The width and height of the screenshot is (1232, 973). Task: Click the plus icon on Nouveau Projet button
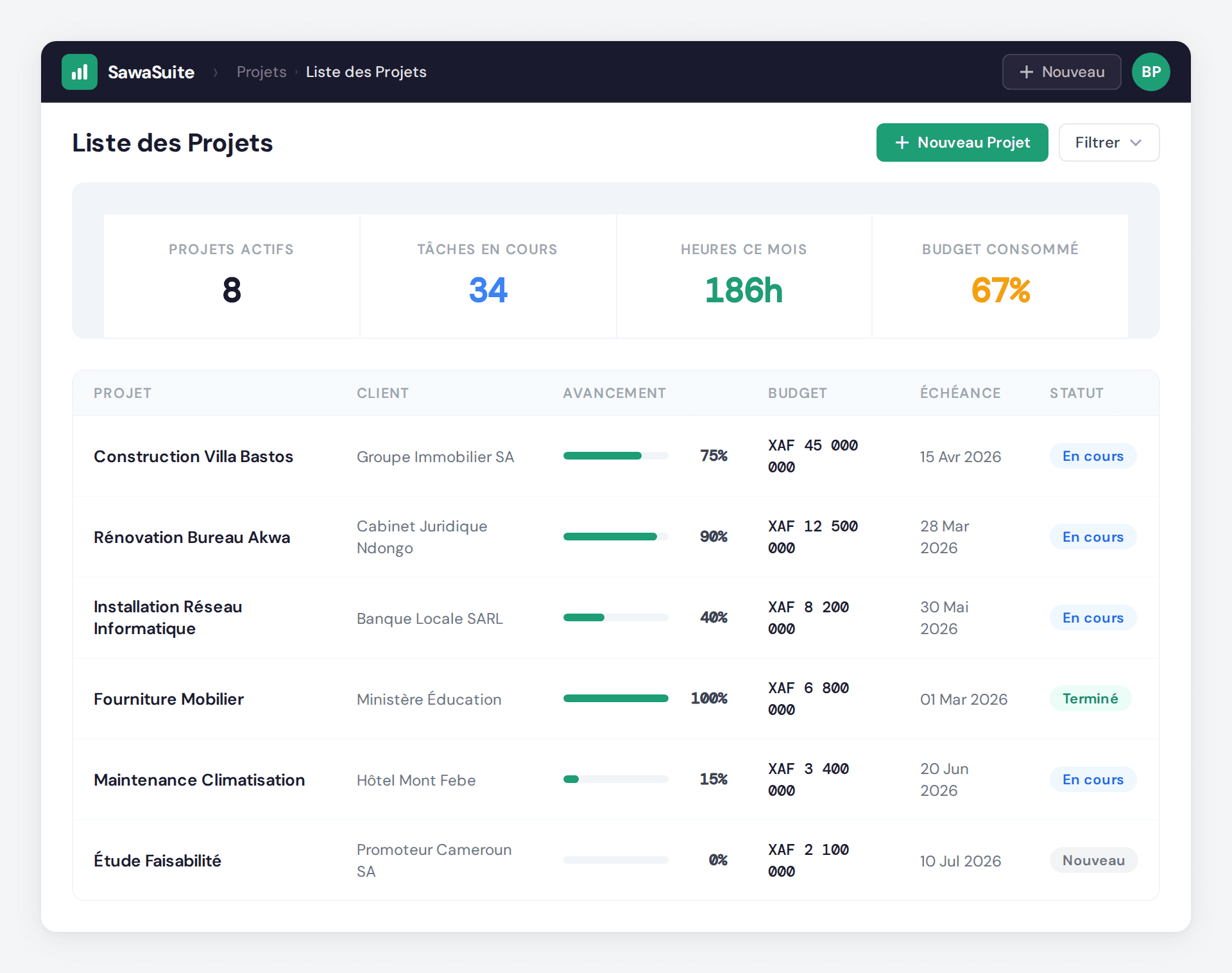pos(903,142)
